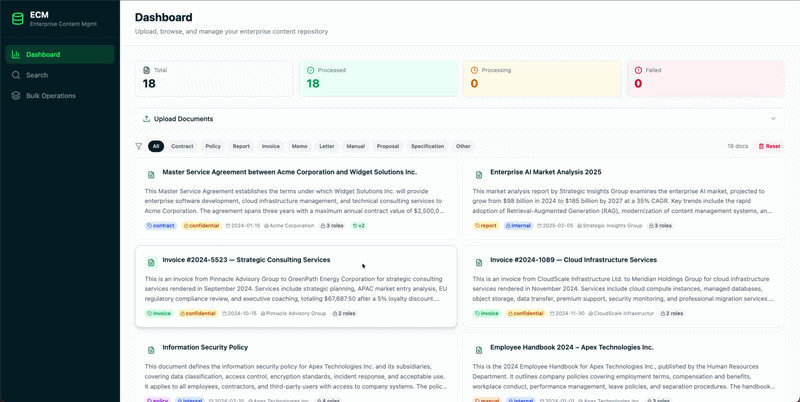Click the alert icon in Failed card
This screenshot has width=800, height=402.
coord(638,70)
